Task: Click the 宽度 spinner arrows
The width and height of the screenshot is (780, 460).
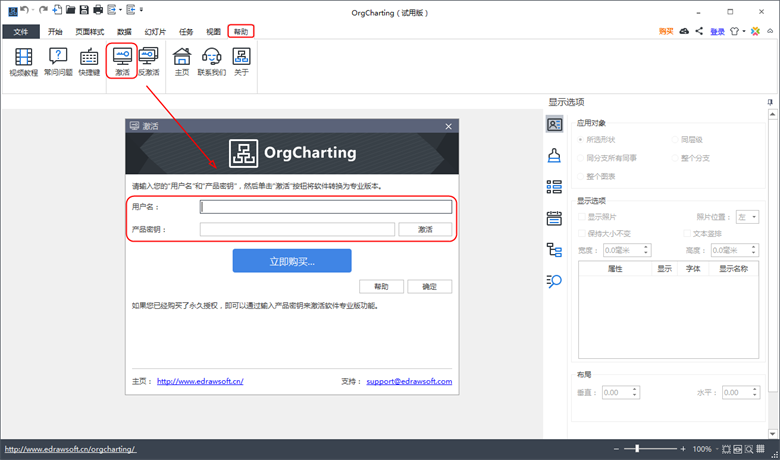Action: [646, 250]
